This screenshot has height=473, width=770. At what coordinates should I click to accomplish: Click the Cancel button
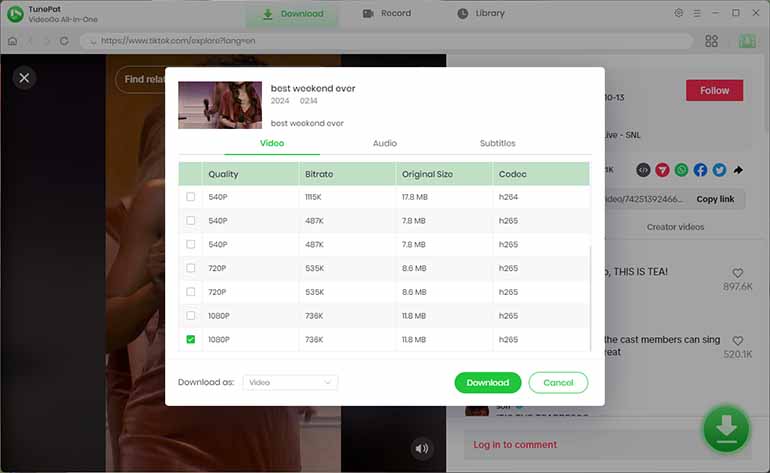558,382
